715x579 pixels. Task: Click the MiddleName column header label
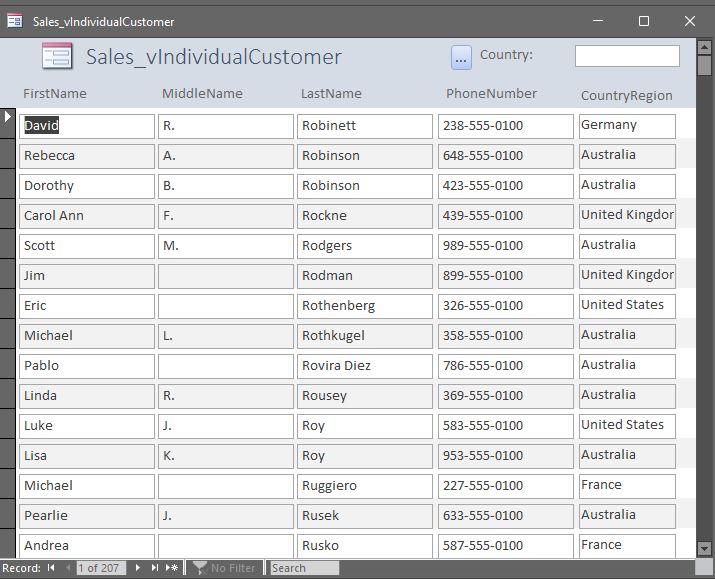click(202, 93)
